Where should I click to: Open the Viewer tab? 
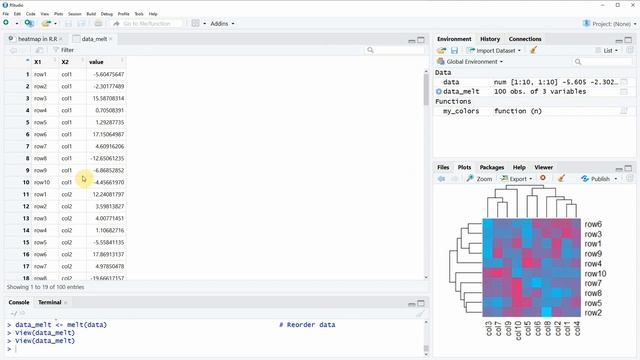pyautogui.click(x=544, y=167)
